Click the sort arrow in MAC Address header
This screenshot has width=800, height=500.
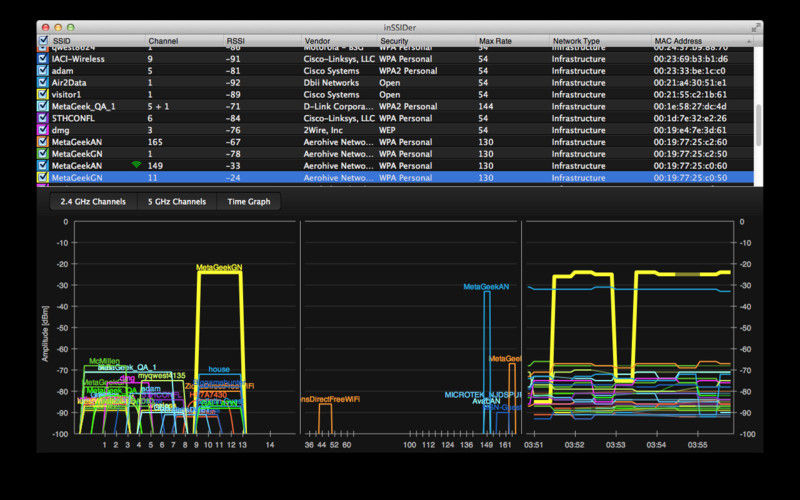pos(749,41)
